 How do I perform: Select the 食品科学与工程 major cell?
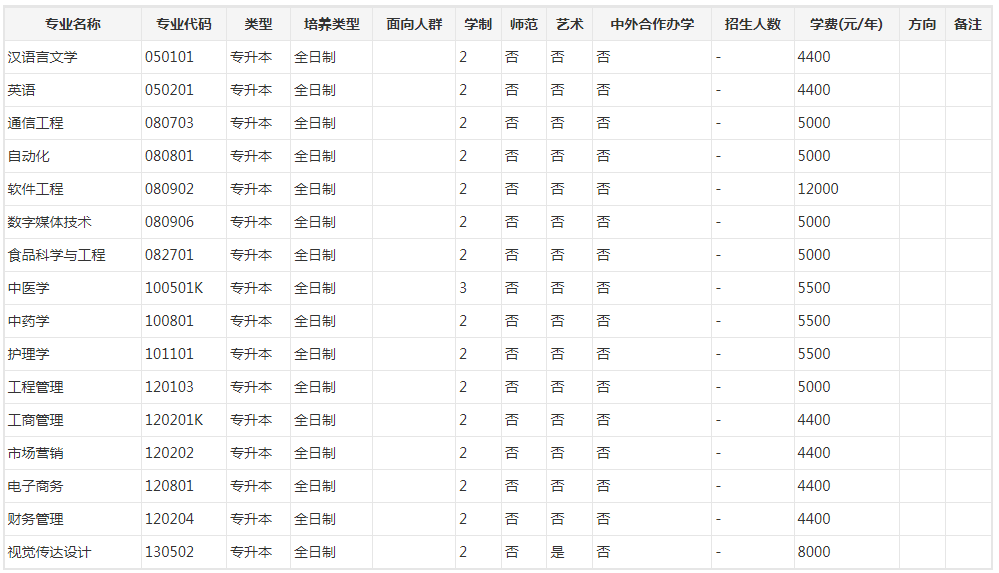(56, 255)
